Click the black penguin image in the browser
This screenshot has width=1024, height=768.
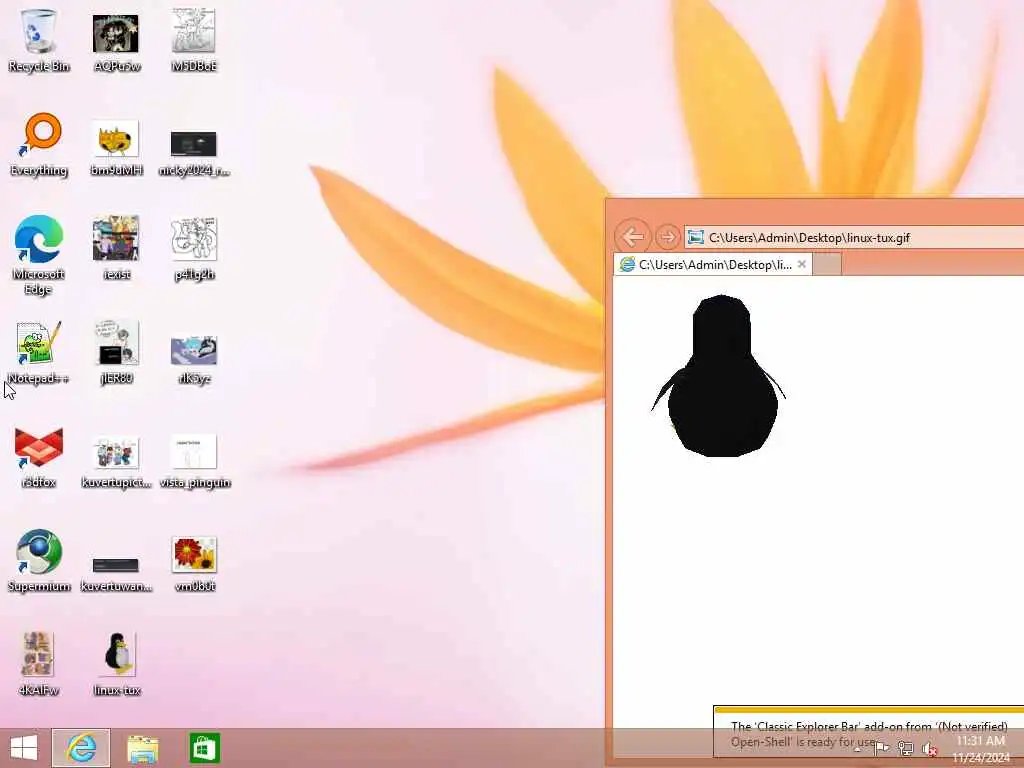(x=718, y=376)
